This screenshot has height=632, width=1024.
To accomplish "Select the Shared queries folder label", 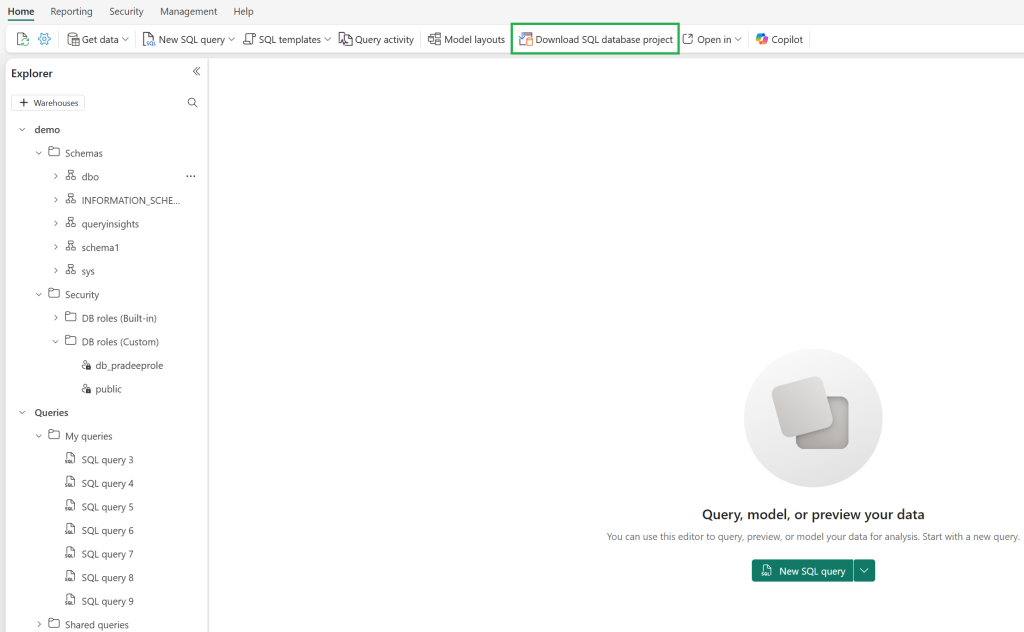I will (97, 625).
